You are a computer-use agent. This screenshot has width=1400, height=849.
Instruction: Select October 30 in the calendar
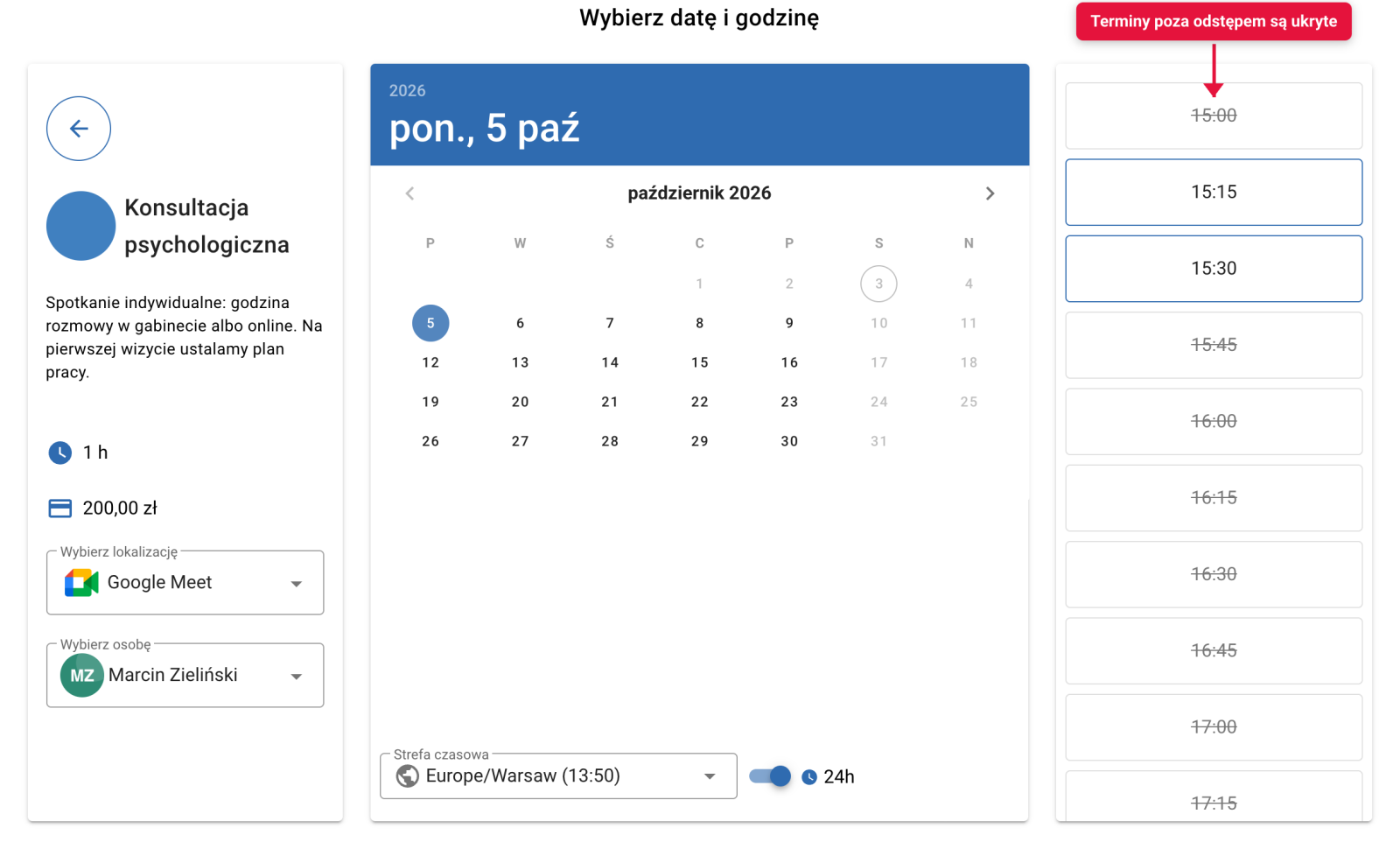[x=789, y=441]
